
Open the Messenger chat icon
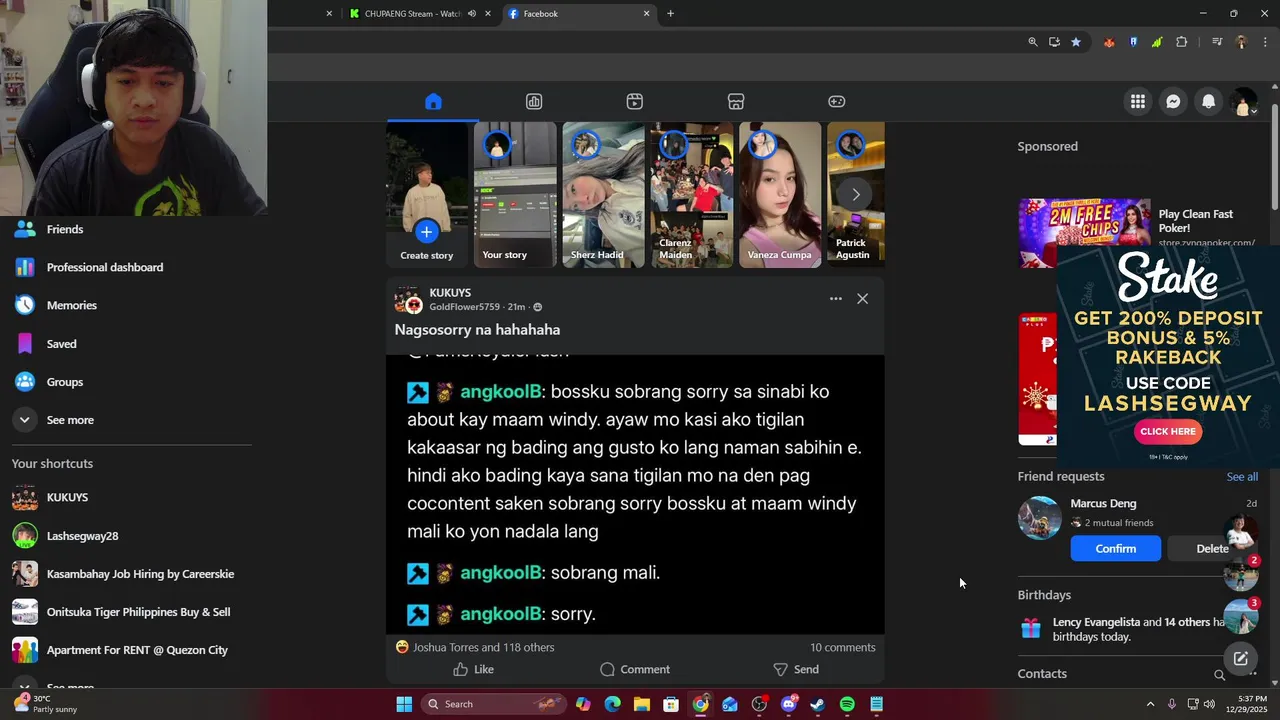click(x=1173, y=101)
